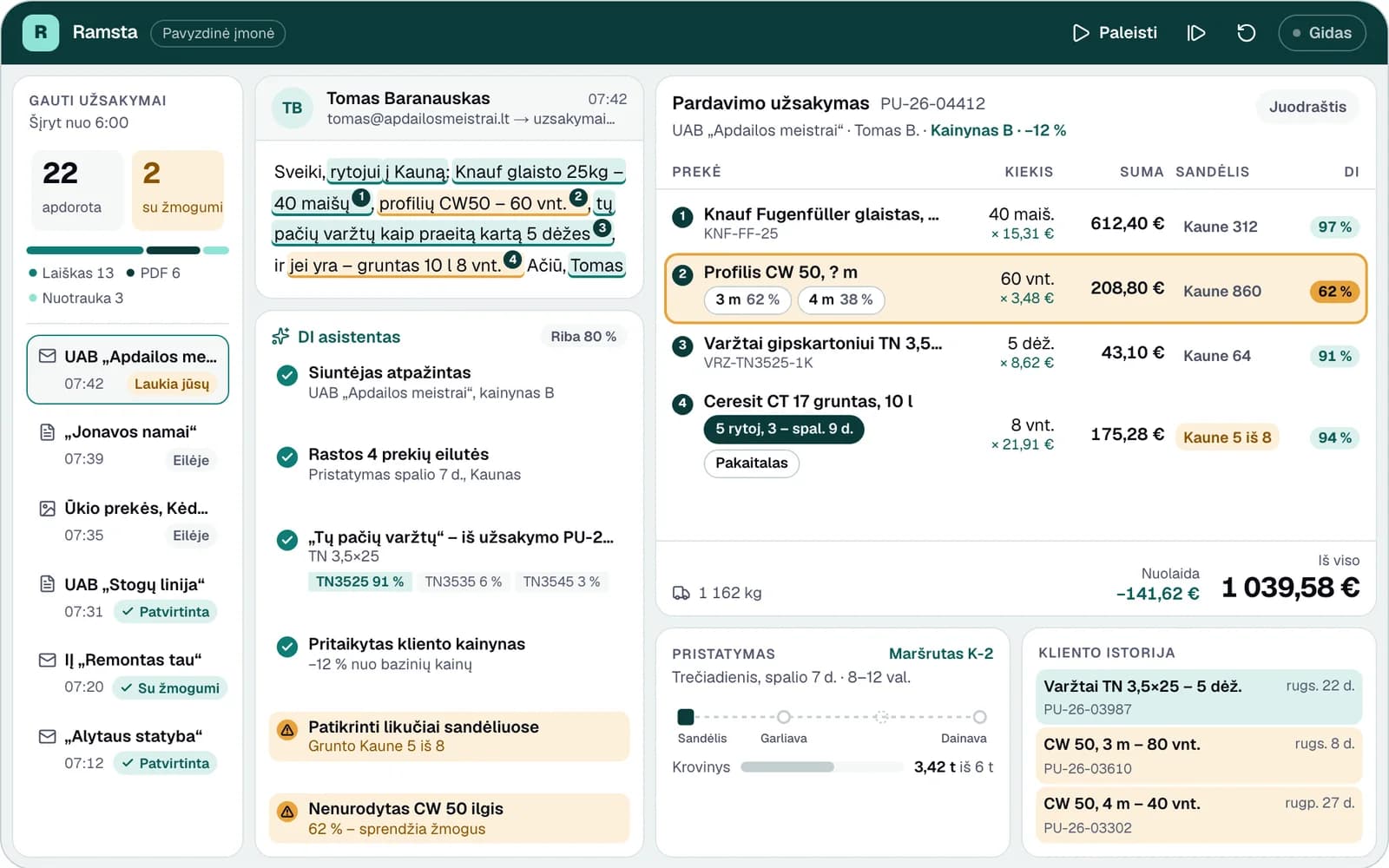Click the Krovinys load progress bar

(822, 767)
